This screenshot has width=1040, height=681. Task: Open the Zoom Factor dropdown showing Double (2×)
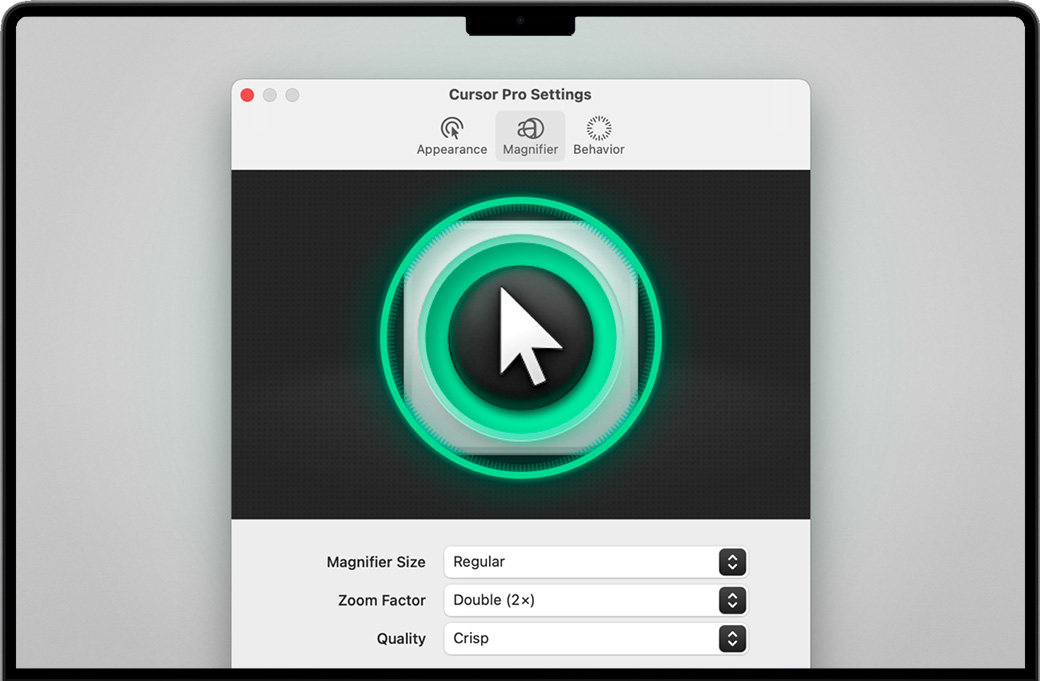coord(580,600)
